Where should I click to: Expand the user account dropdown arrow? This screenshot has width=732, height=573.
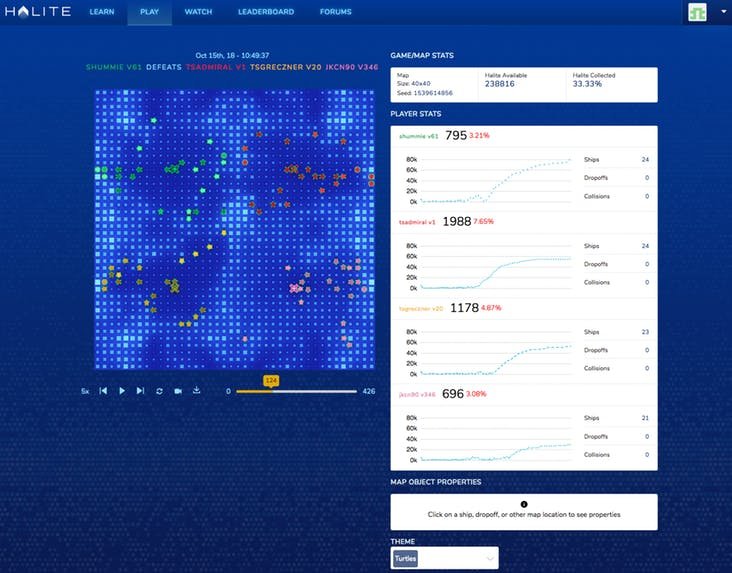pyautogui.click(x=724, y=11)
